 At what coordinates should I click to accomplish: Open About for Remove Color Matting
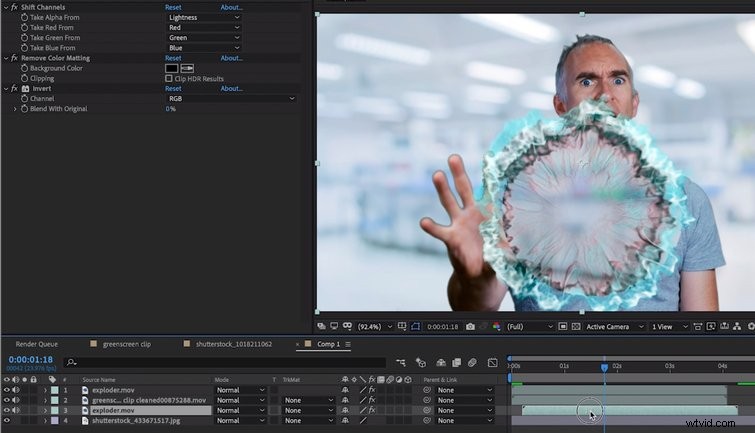click(232, 58)
